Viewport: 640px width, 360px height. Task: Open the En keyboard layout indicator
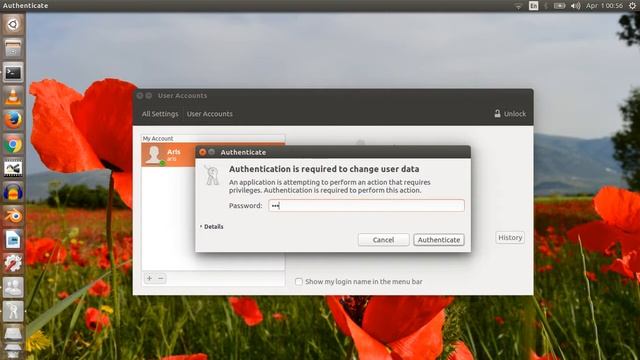(x=533, y=6)
